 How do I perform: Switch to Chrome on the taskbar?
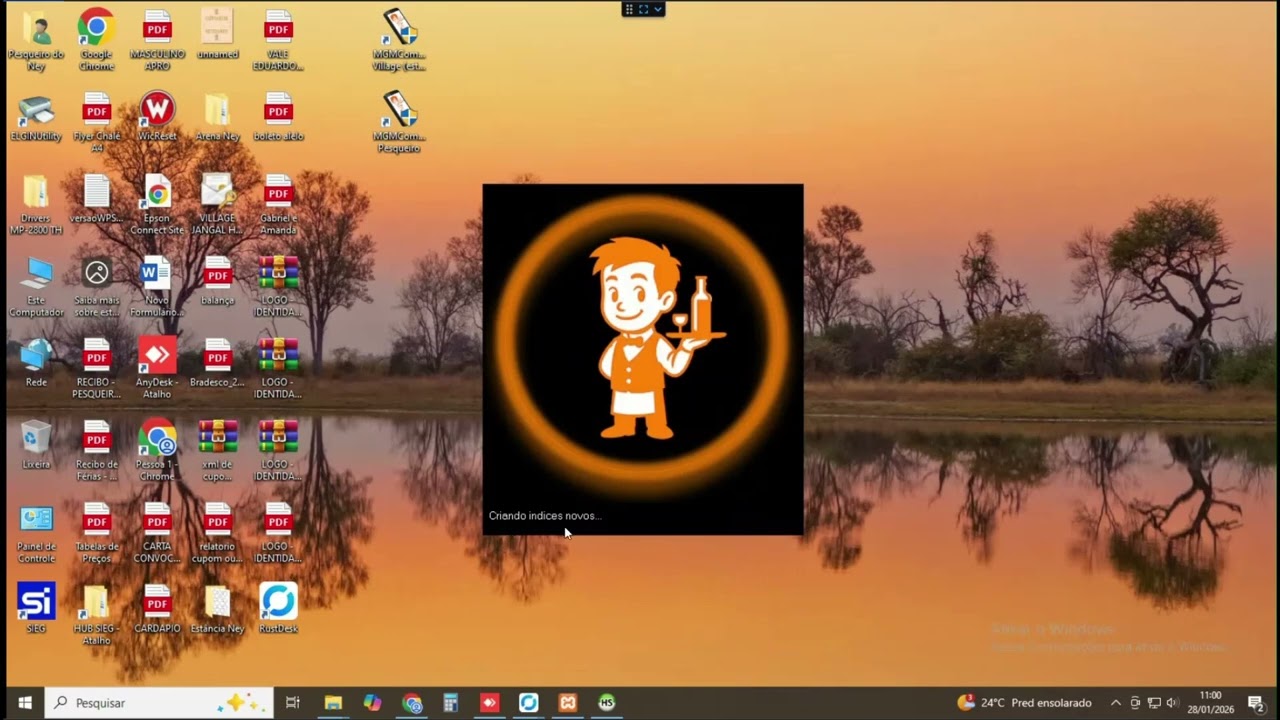coord(412,703)
